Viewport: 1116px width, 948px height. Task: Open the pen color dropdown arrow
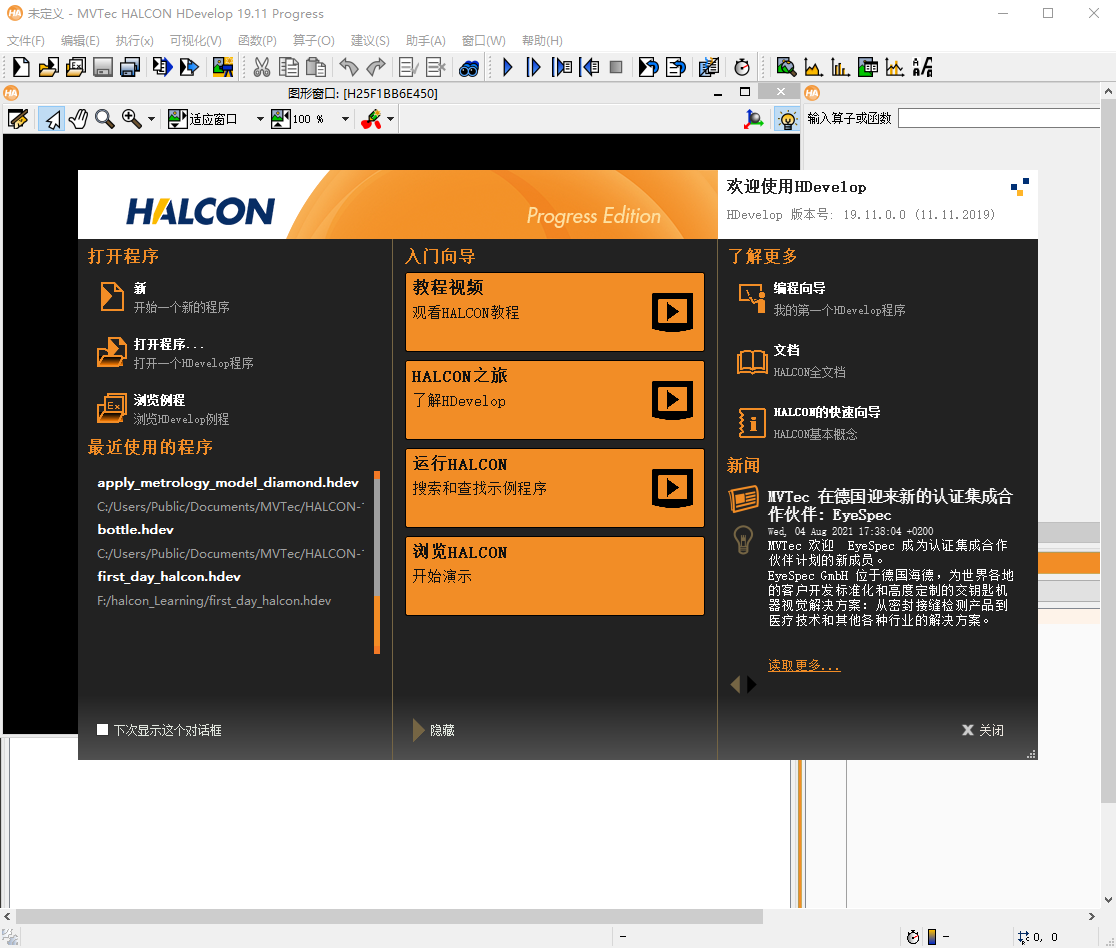tap(390, 118)
